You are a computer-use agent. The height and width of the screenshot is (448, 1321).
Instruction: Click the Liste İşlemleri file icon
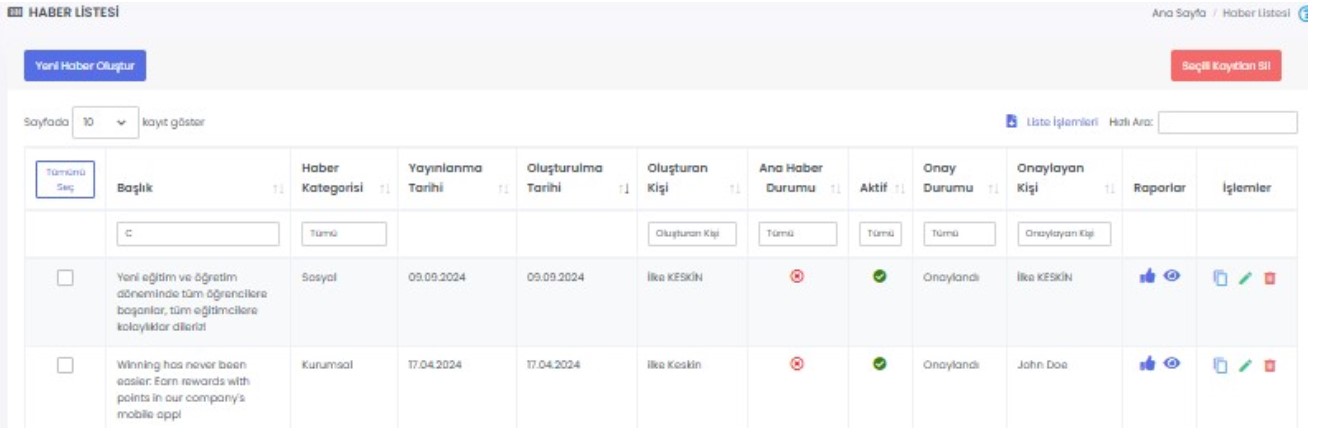click(x=1011, y=122)
